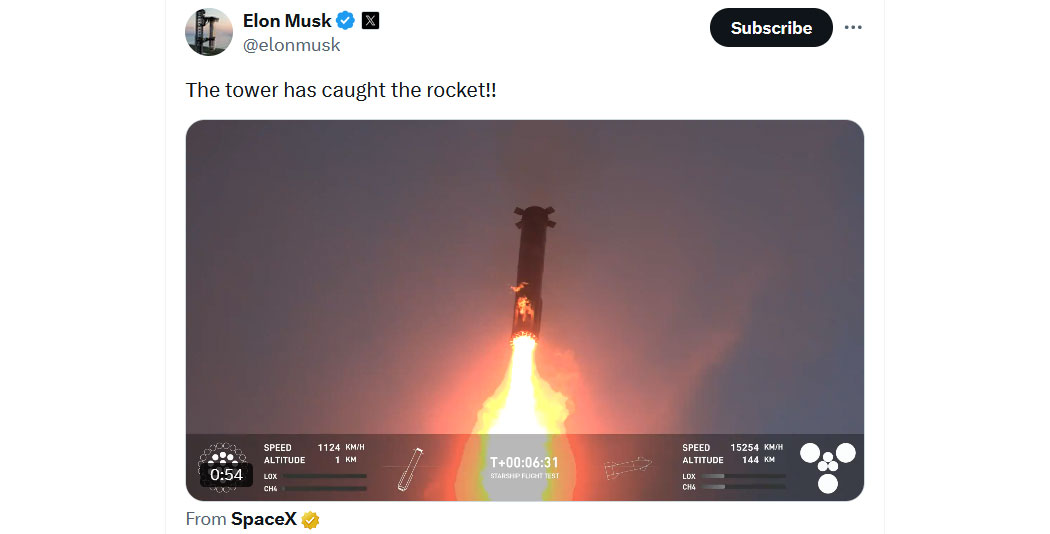Click the ship engine circles diagram

click(828, 467)
